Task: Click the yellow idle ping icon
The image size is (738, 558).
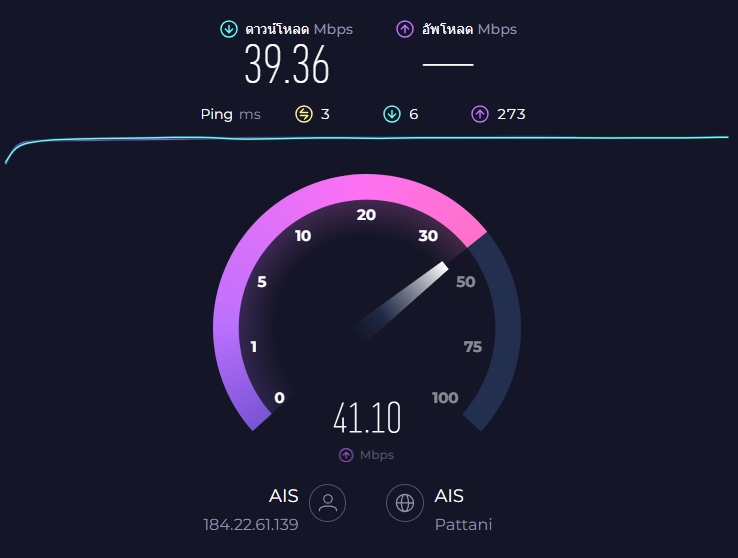Action: 304,114
